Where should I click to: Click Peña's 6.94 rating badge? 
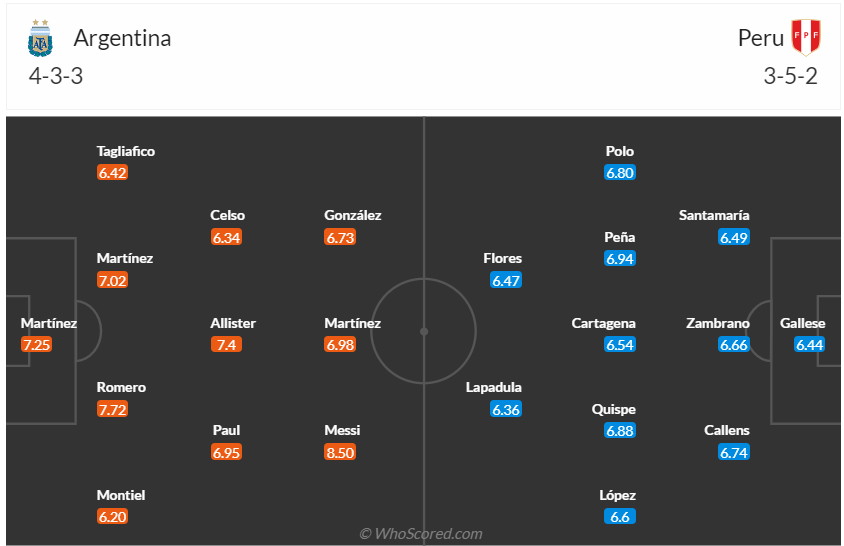pyautogui.click(x=620, y=259)
